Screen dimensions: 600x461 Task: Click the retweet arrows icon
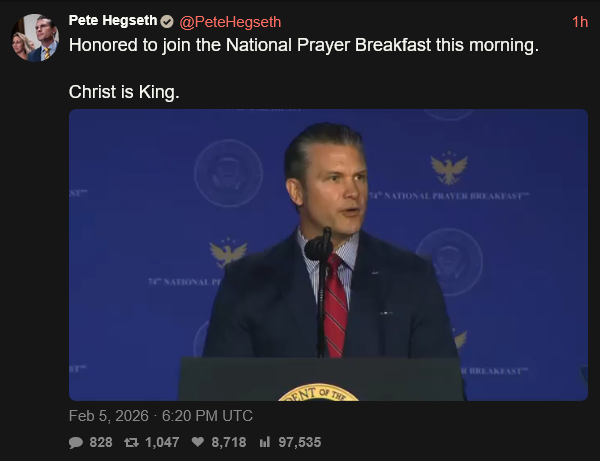click(x=131, y=442)
